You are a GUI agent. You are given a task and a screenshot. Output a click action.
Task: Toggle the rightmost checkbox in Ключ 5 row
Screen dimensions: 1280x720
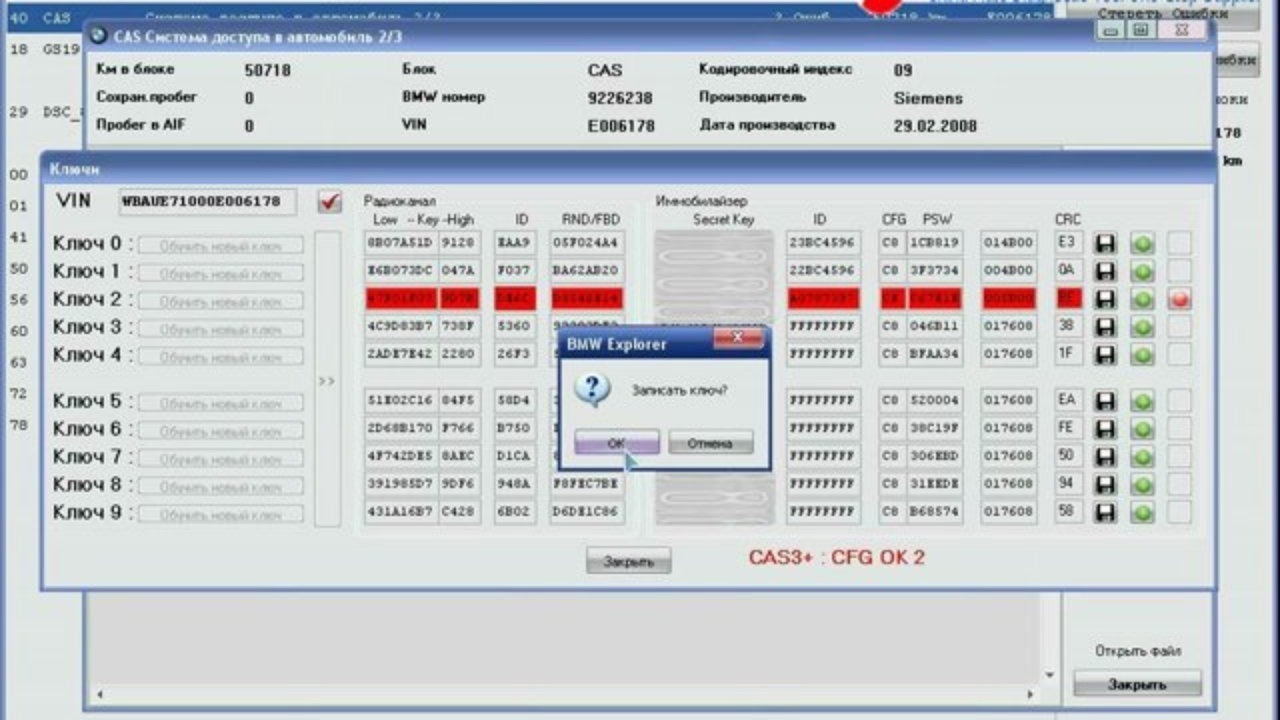[x=1180, y=401]
